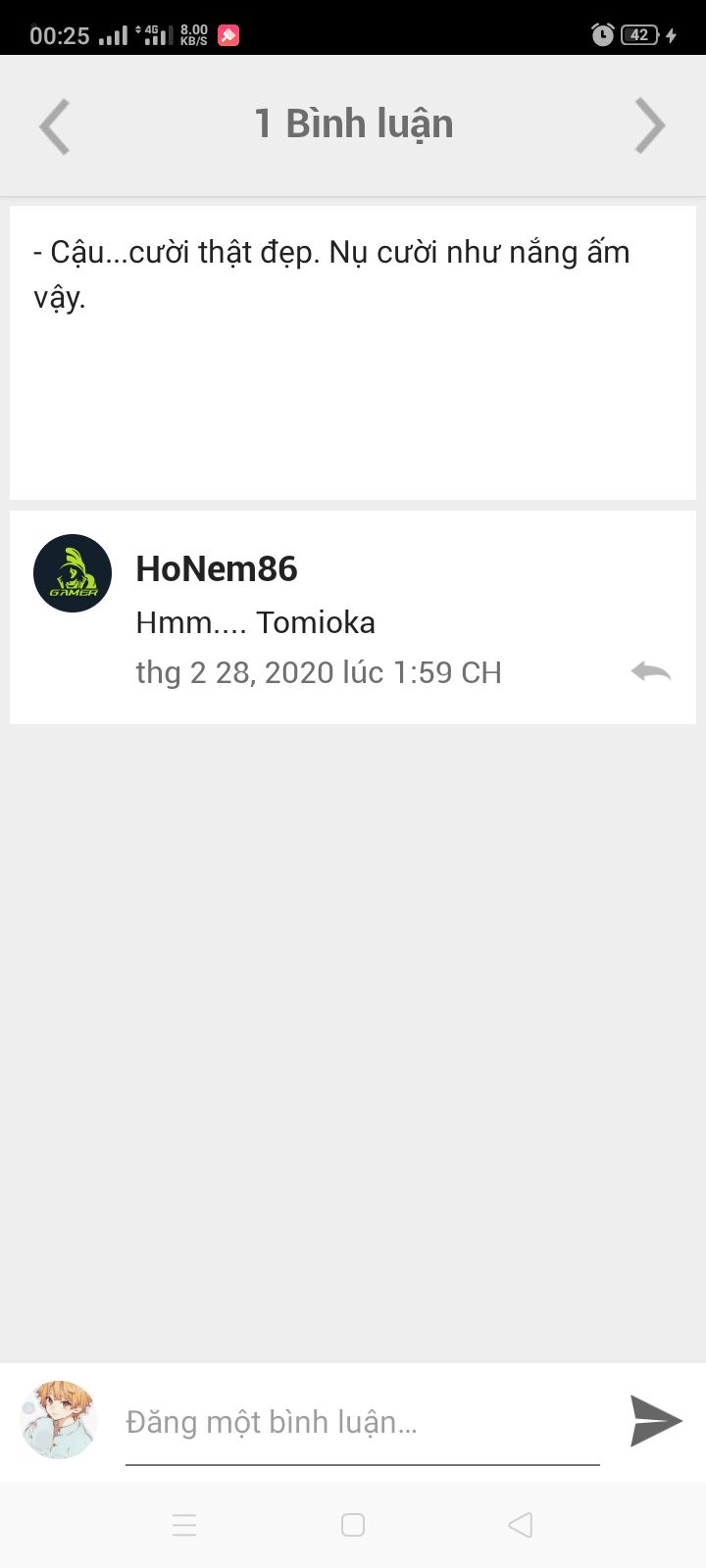706x1568 pixels.
Task: Tap the Android back triangle button
Action: [x=521, y=1525]
